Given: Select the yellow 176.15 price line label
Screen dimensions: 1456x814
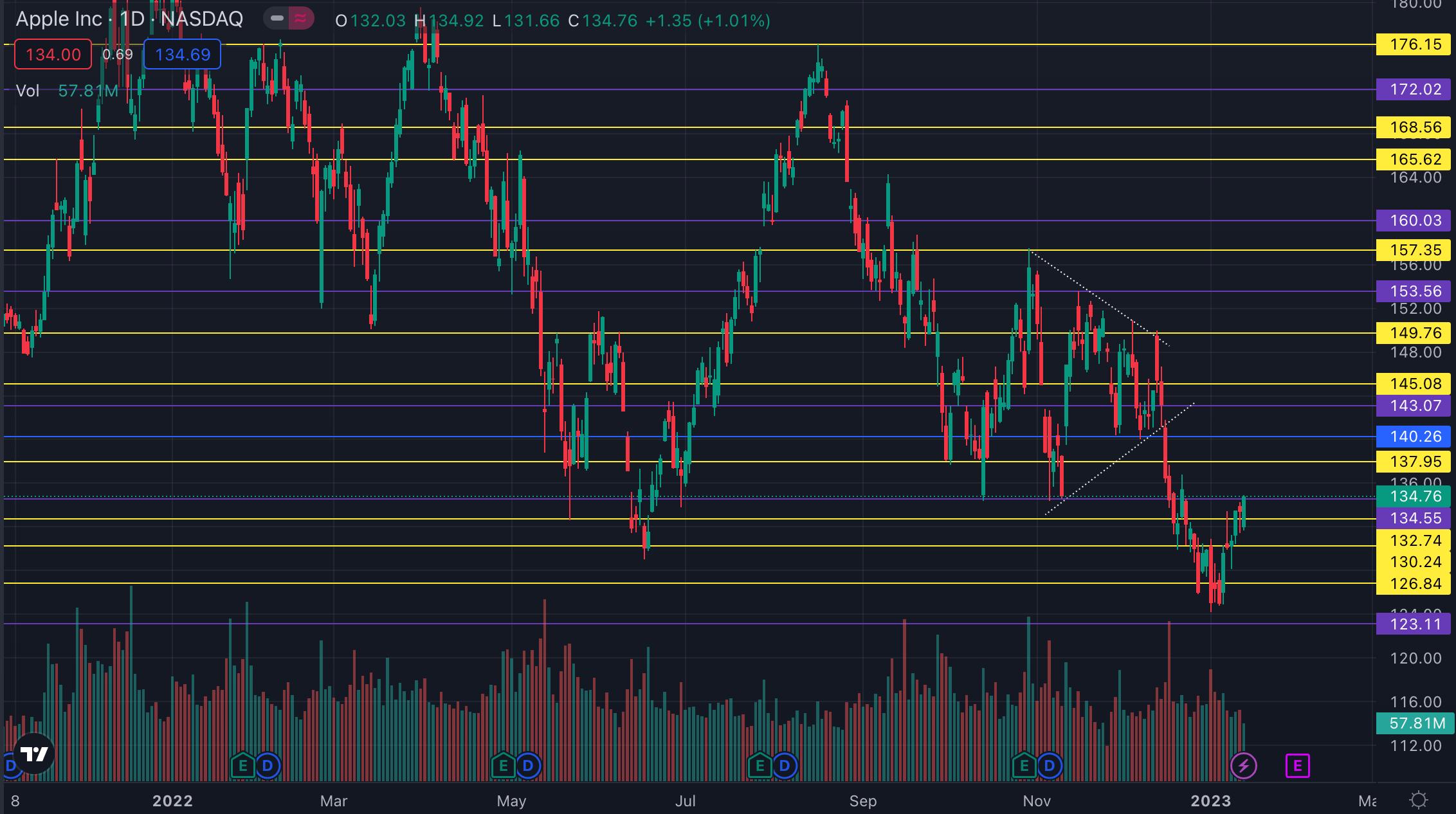Looking at the screenshot, I should pos(1414,44).
